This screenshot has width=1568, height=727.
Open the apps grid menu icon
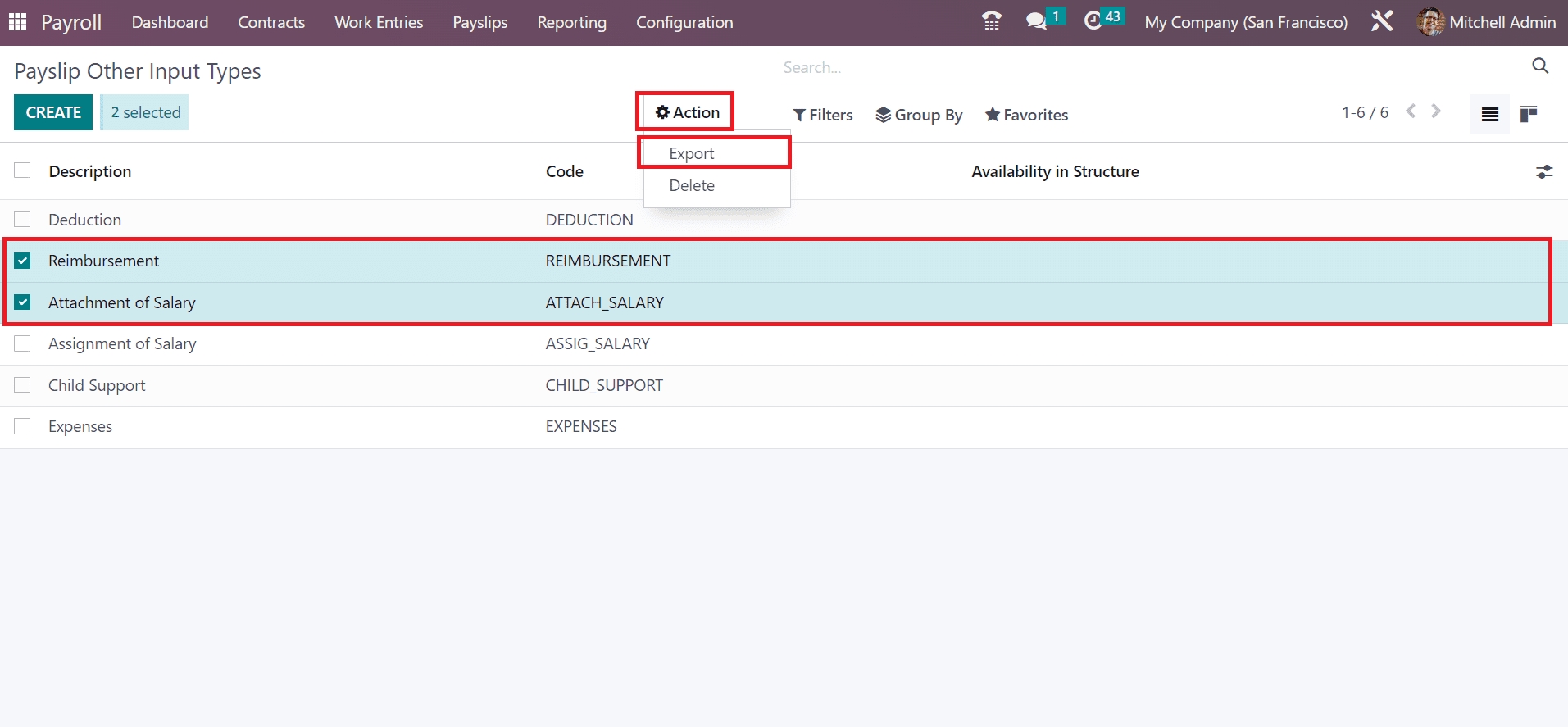click(17, 22)
